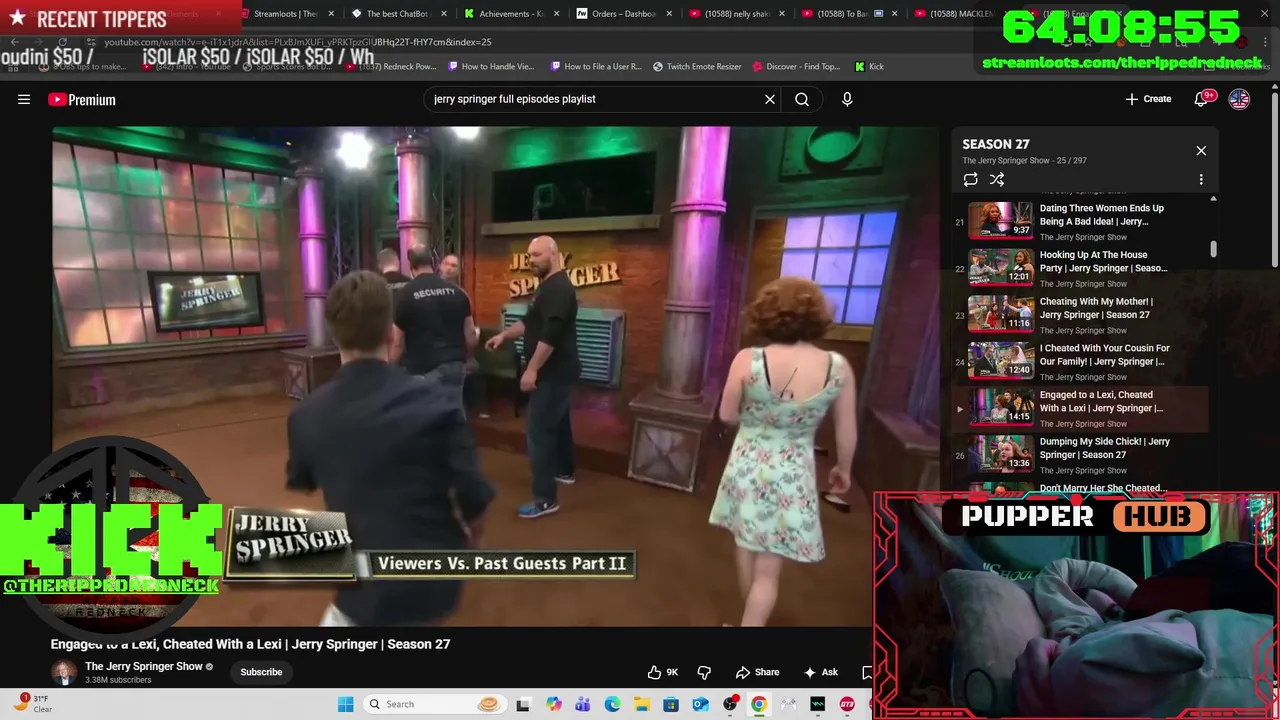Screen dimensions: 1280x720
Task: Switch to '(10588) To Ba' tab
Action: click(845, 14)
